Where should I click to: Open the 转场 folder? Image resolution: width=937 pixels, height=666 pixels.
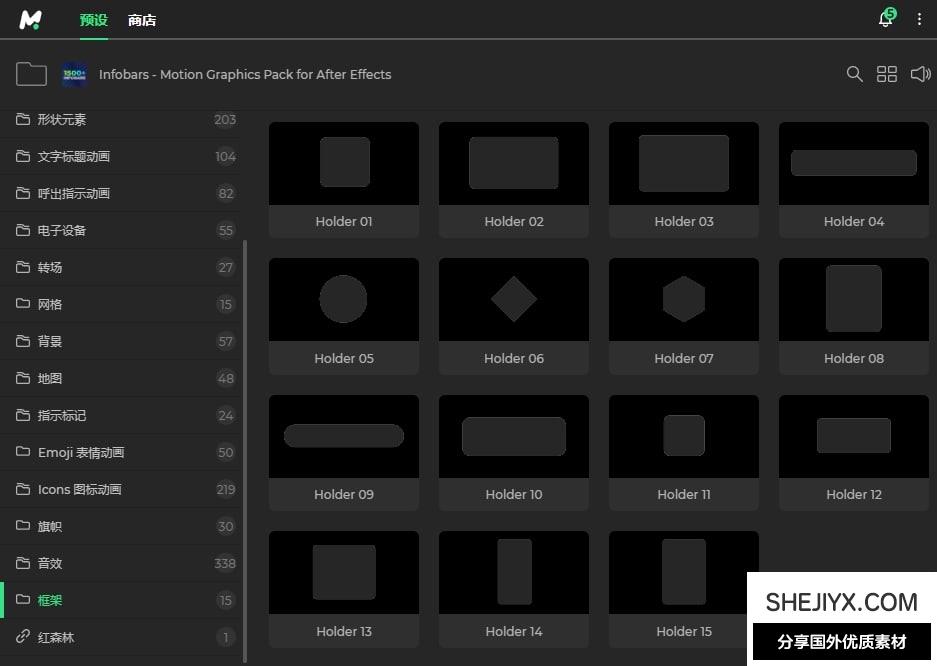tap(50, 267)
